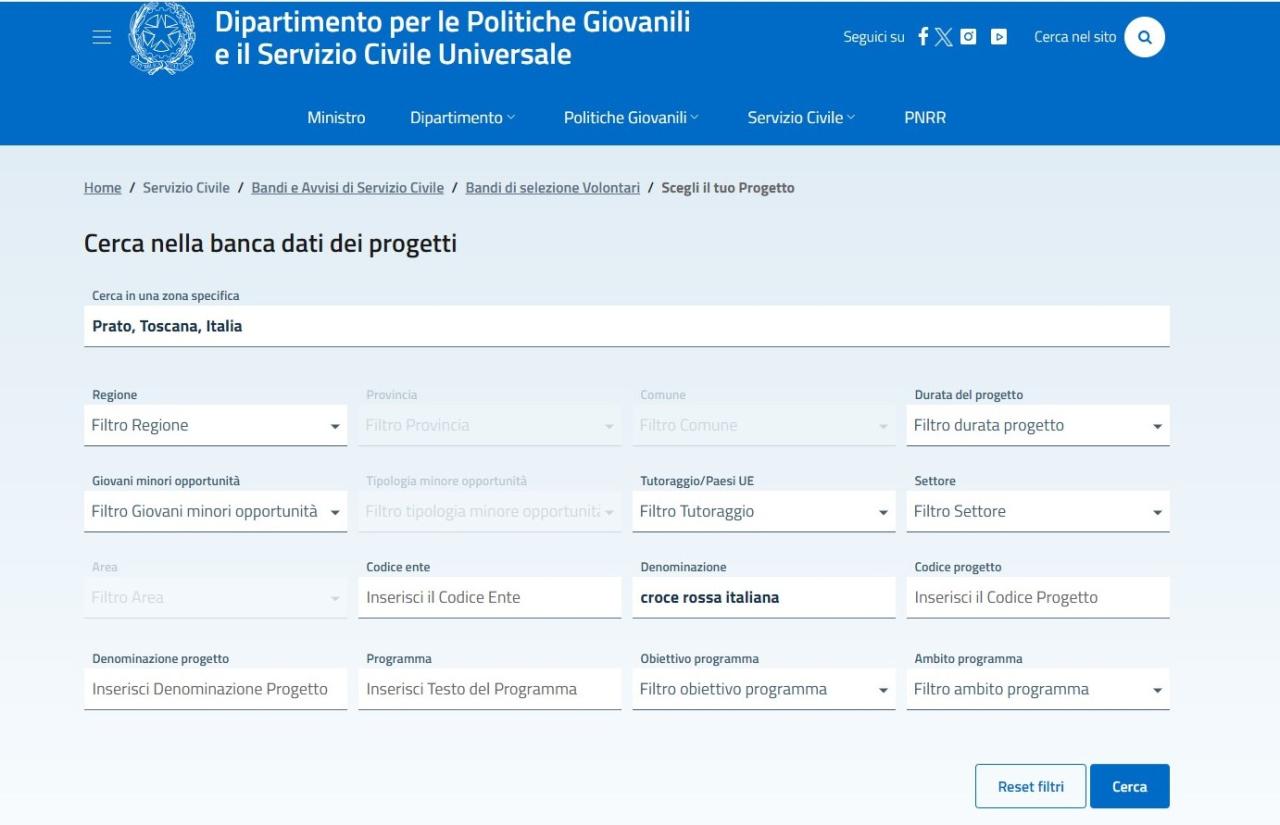Focus the Denominazione progetto input field
The height and width of the screenshot is (825, 1280).
click(x=215, y=690)
